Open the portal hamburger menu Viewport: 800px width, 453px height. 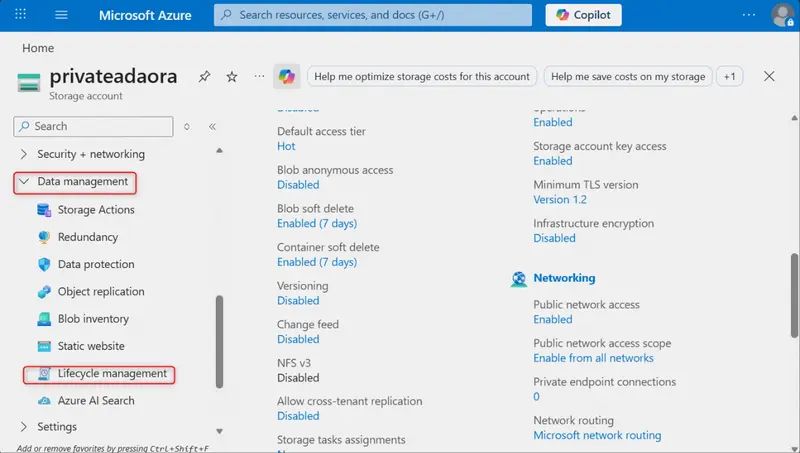pos(61,15)
